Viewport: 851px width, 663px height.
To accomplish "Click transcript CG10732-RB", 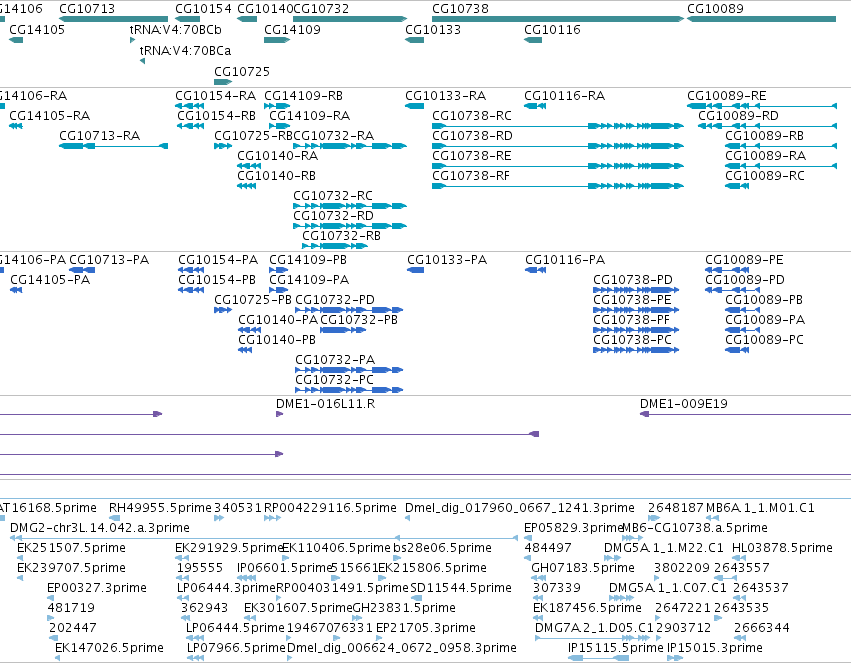I will coord(341,236).
